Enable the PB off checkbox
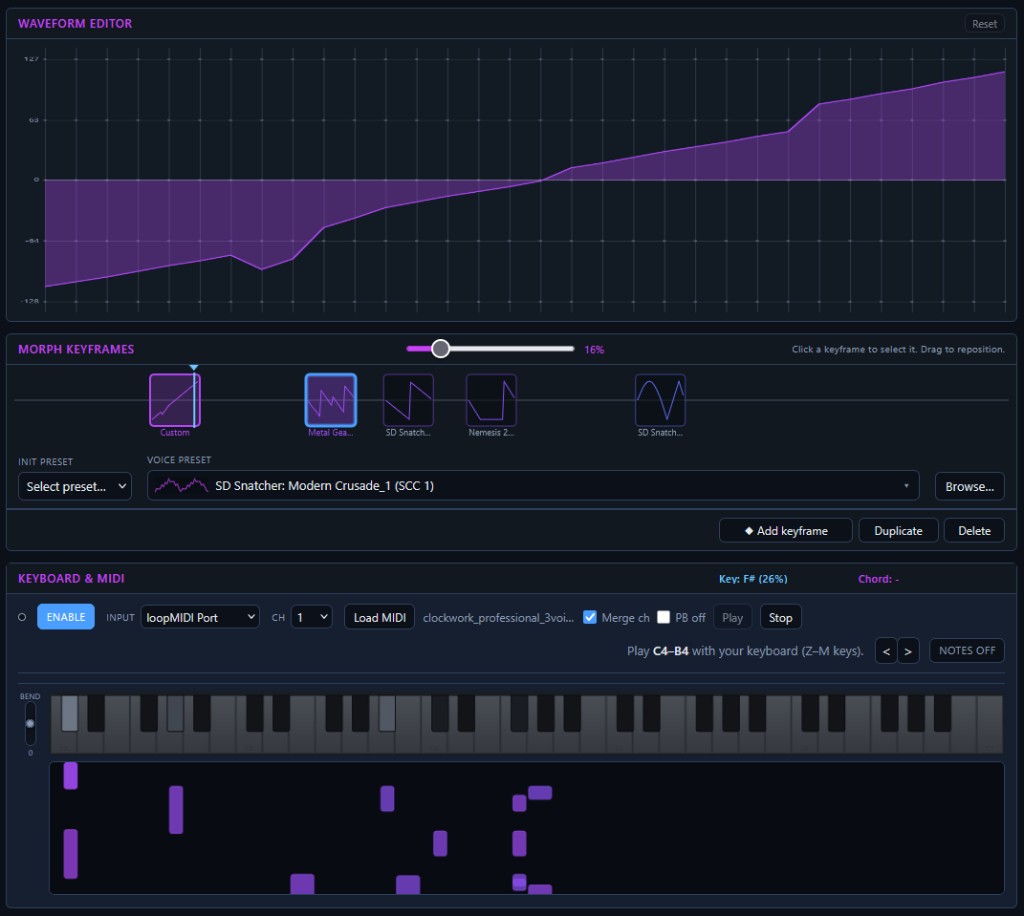1024x916 pixels. pos(664,617)
